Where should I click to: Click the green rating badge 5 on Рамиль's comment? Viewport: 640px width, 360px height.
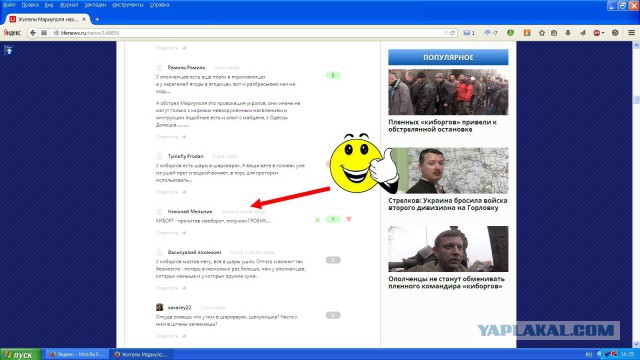pos(333,75)
